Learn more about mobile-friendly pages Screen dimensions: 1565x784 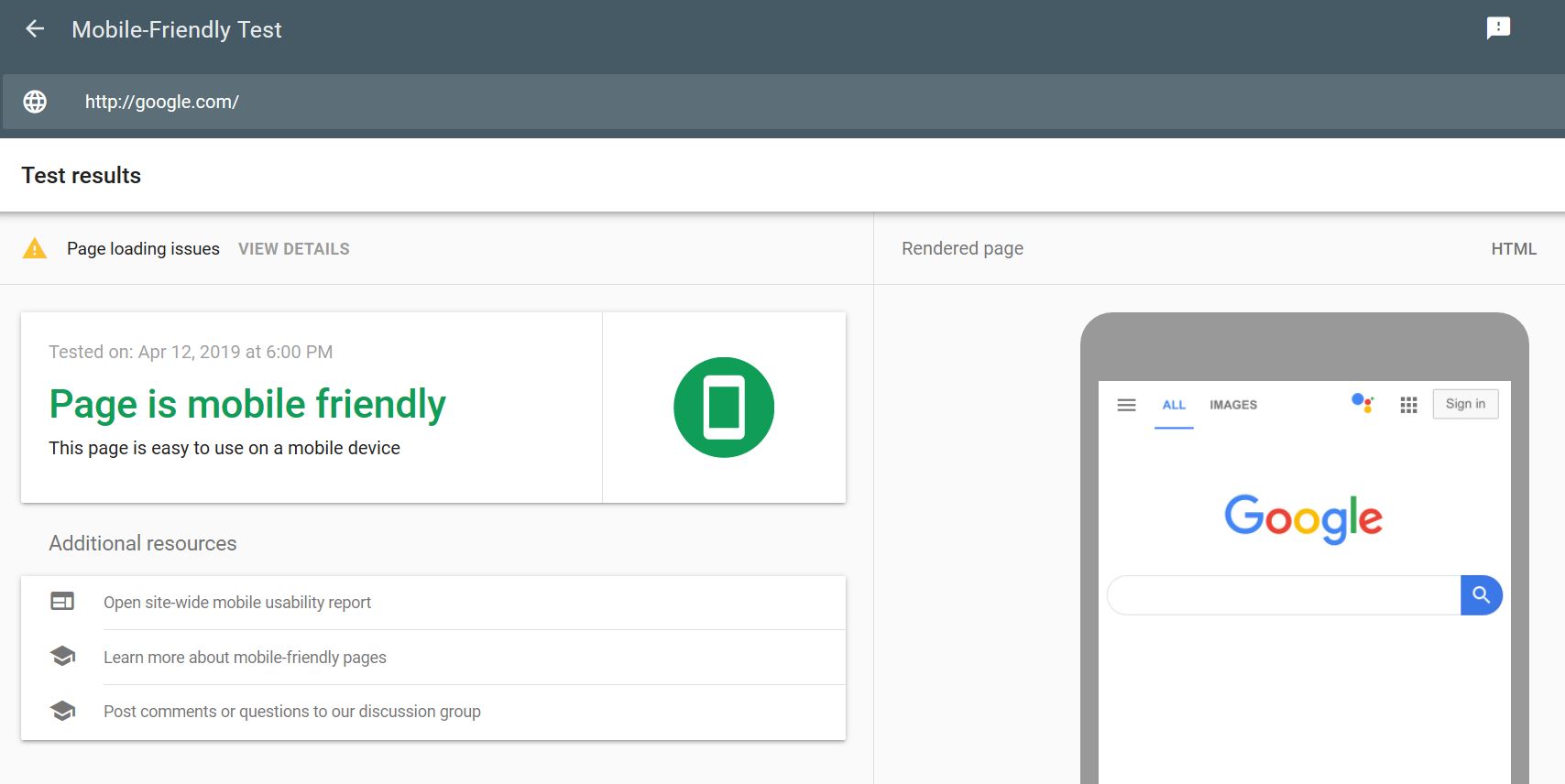tap(245, 658)
